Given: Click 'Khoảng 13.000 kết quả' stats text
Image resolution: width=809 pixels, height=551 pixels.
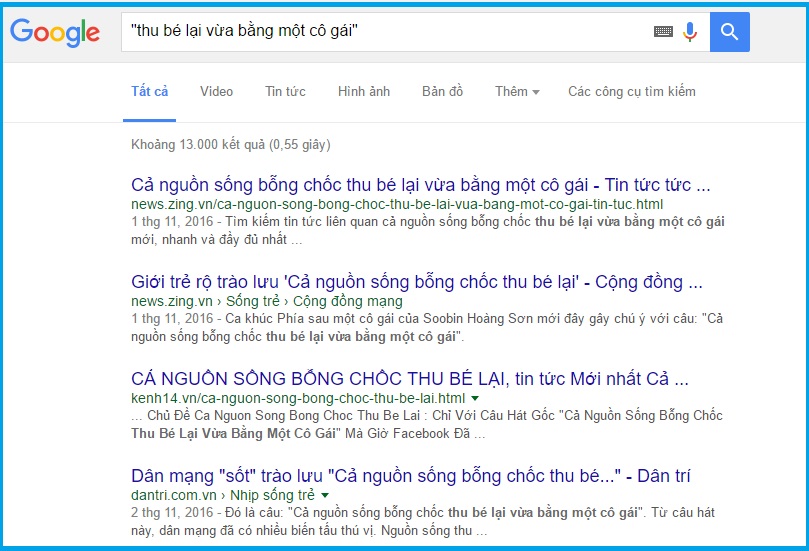Looking at the screenshot, I should pos(231,144).
